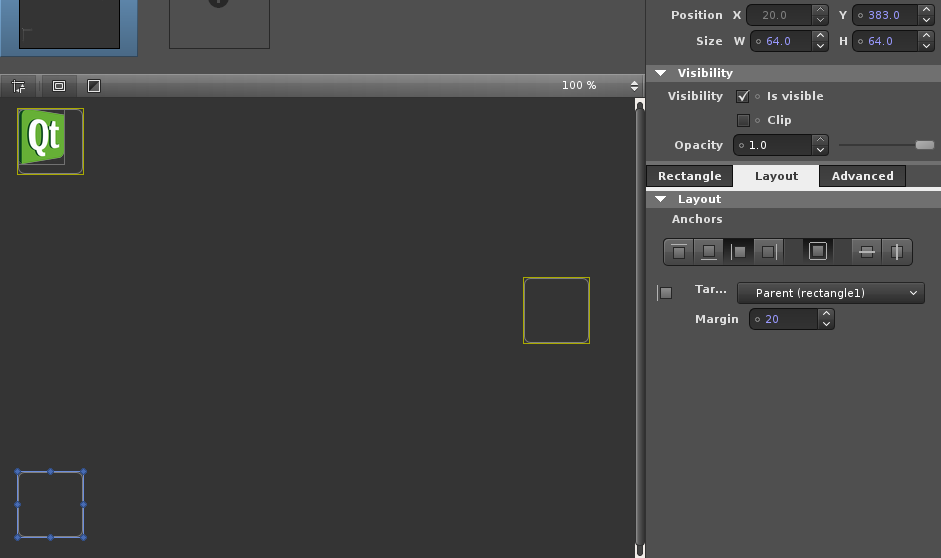Click the Qt logo image on canvas
The height and width of the screenshot is (558, 941).
pos(43,136)
